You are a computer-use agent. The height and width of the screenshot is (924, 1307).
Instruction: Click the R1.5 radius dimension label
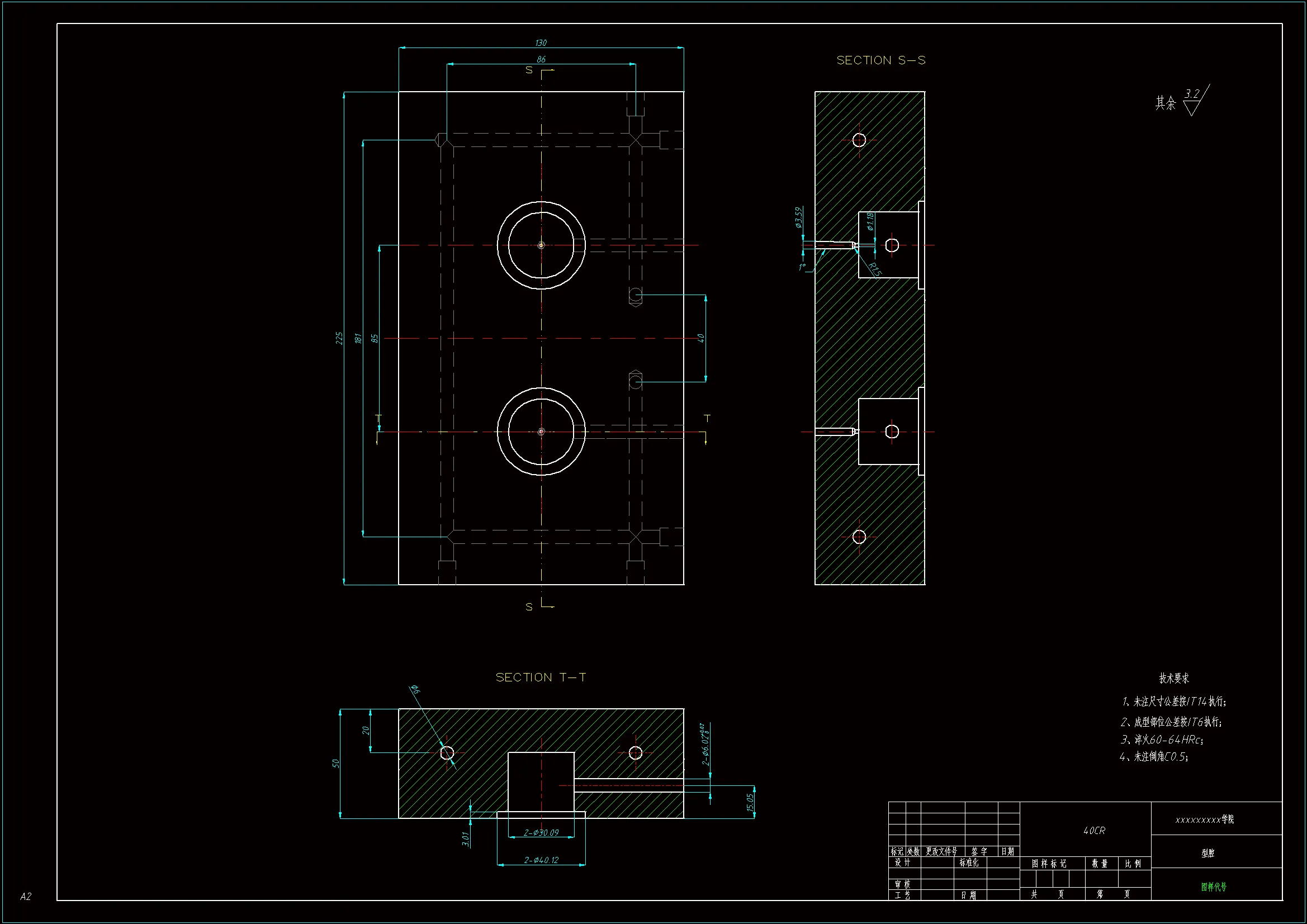click(875, 269)
